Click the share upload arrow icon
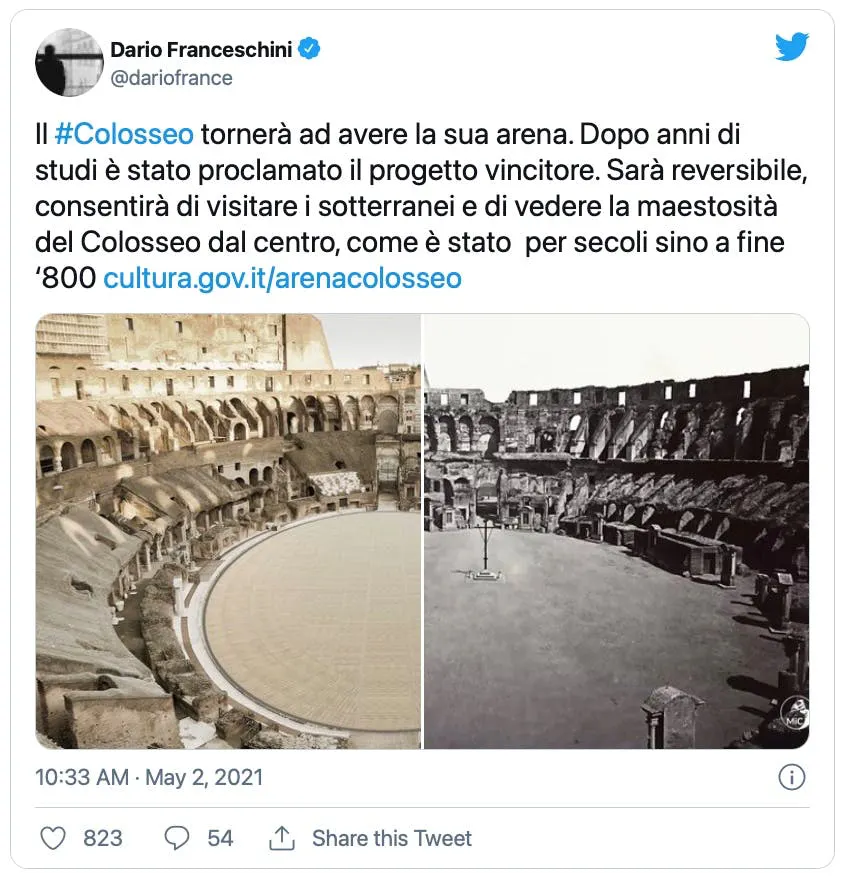843x877 pixels. click(x=282, y=838)
